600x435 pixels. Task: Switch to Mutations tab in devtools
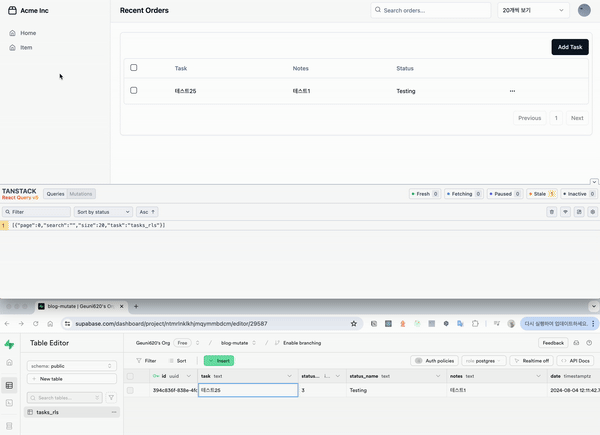(x=81, y=194)
